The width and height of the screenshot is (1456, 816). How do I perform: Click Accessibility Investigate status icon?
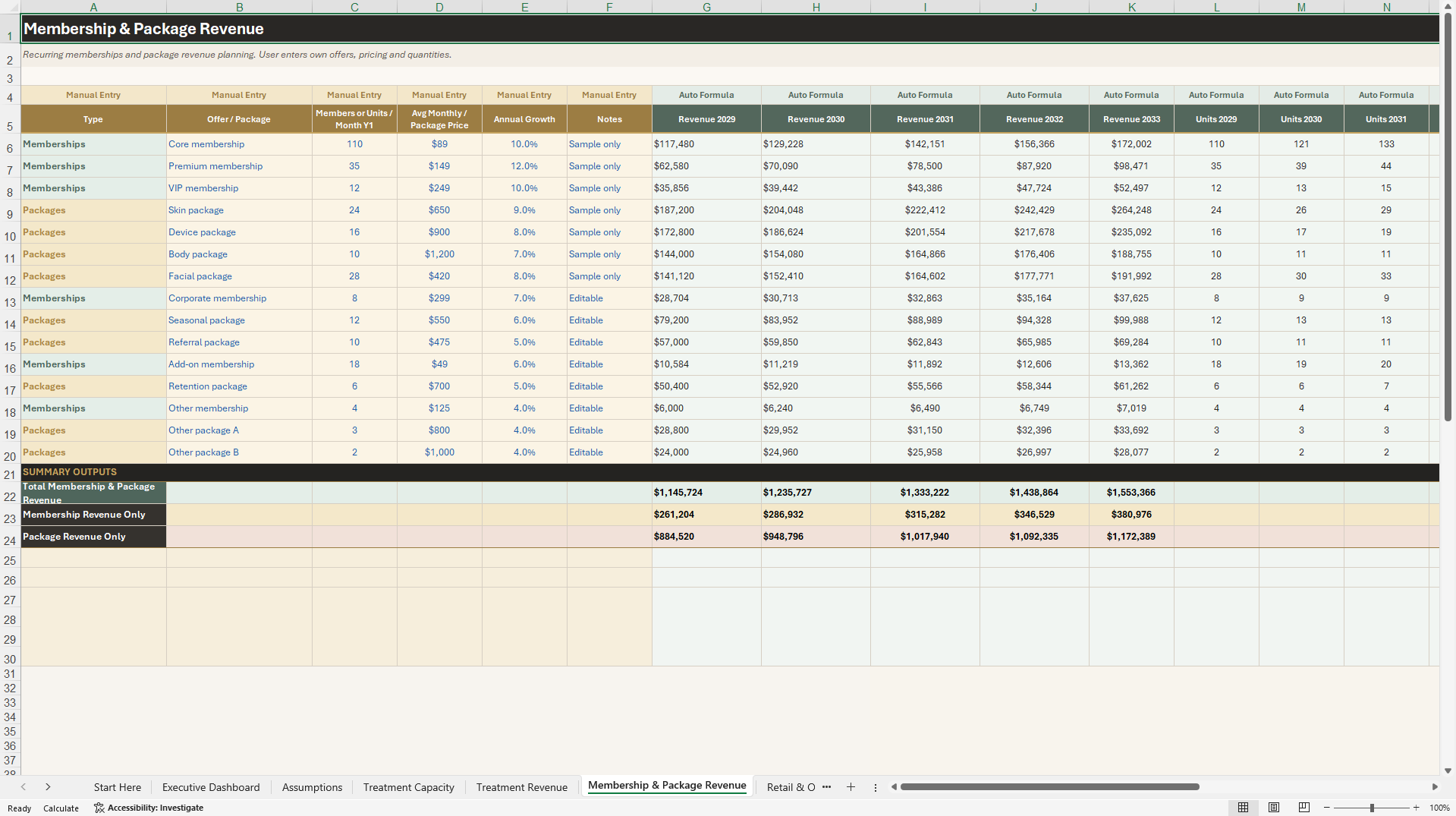coord(99,808)
